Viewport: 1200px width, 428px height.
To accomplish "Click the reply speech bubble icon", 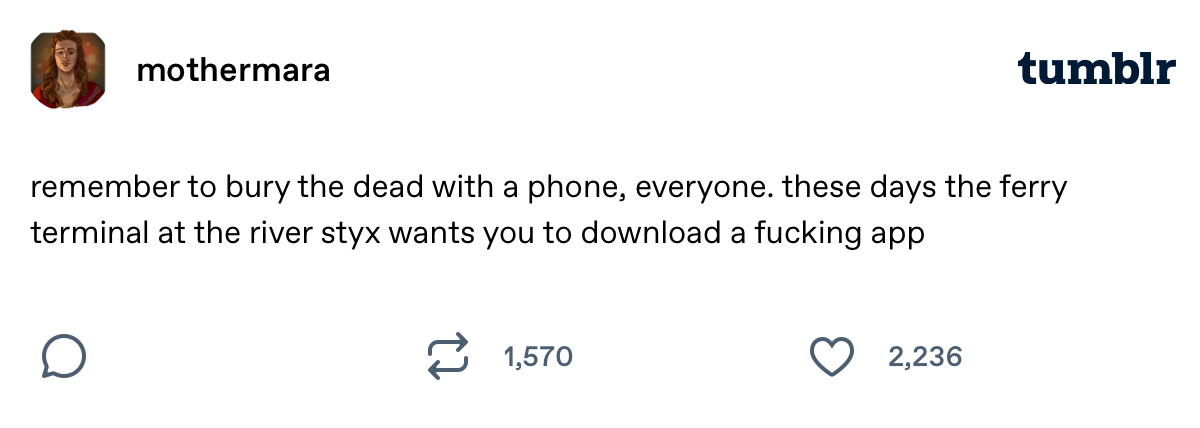I will click(x=64, y=357).
